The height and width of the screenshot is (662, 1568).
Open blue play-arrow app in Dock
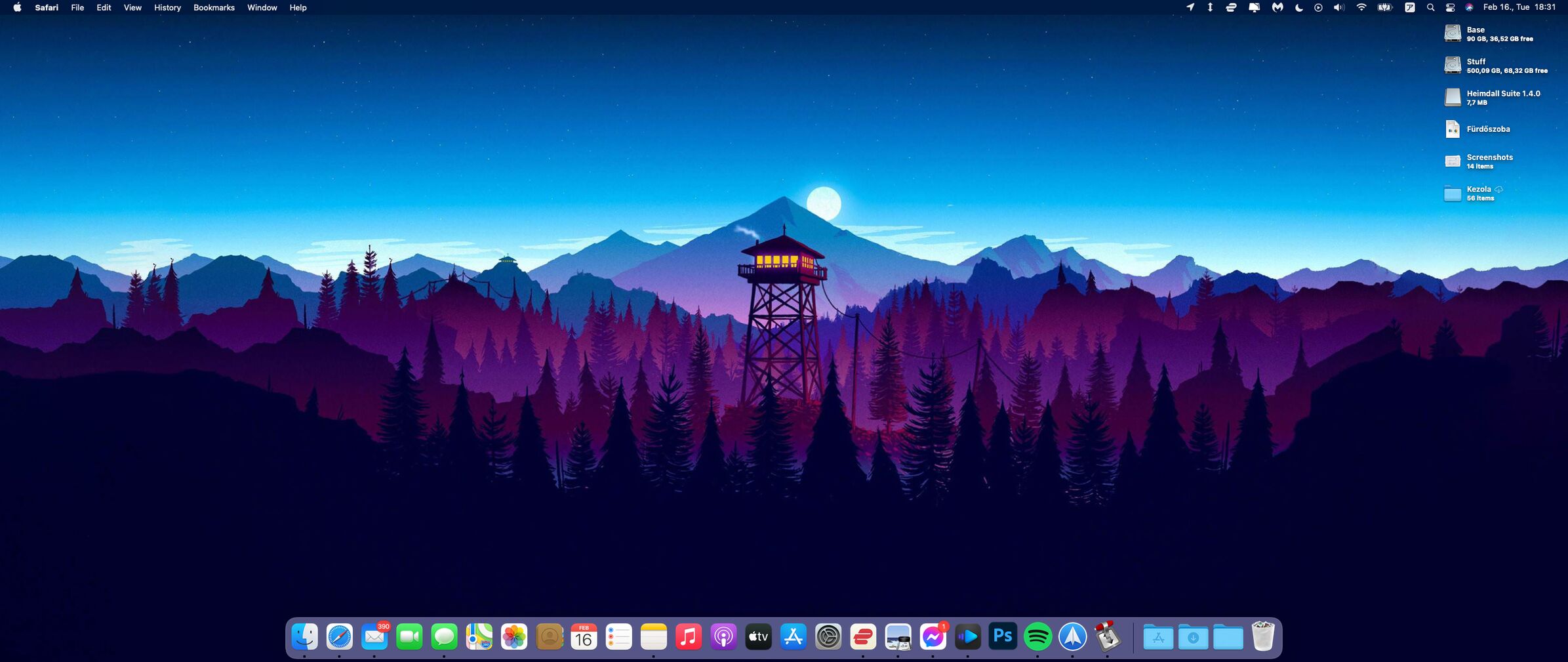[x=968, y=636]
